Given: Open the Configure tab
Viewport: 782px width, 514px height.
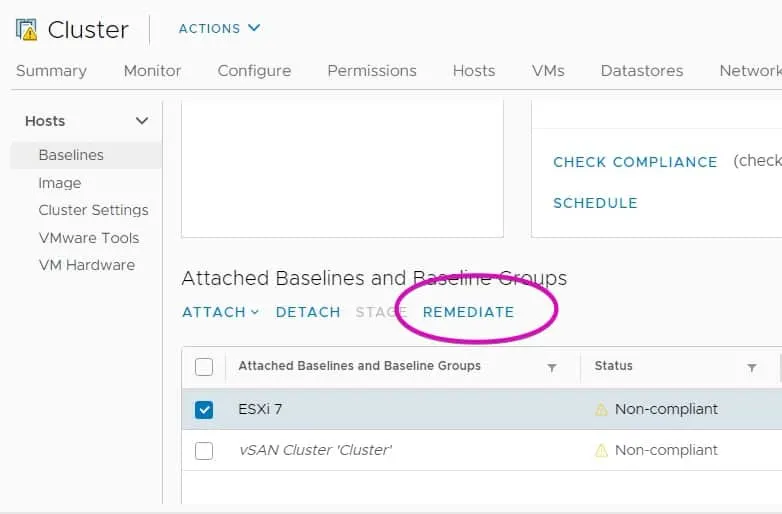Looking at the screenshot, I should [254, 71].
